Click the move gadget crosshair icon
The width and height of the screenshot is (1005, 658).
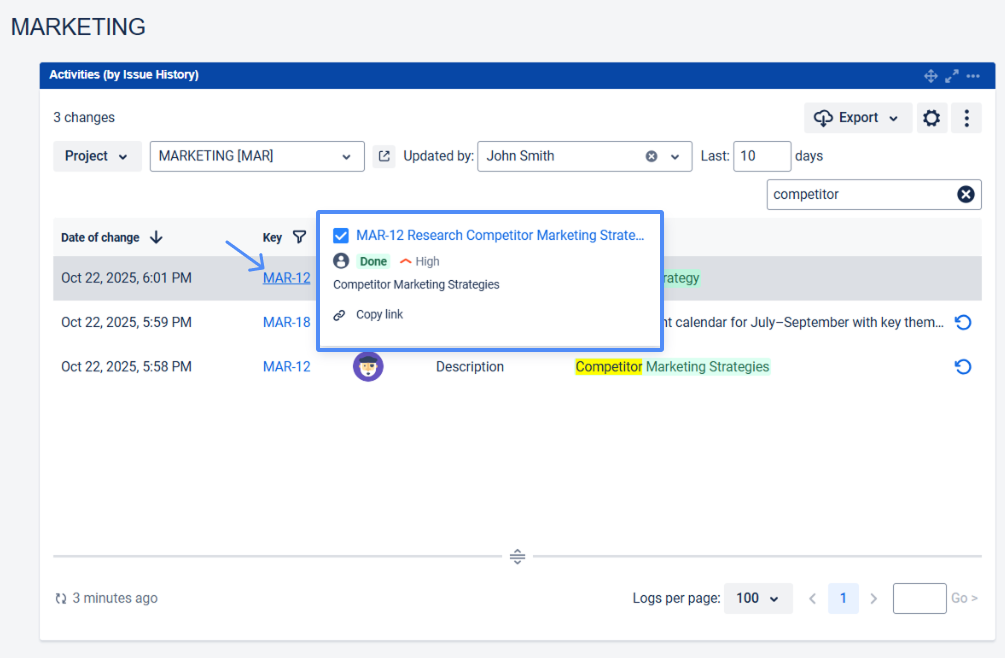coord(930,76)
